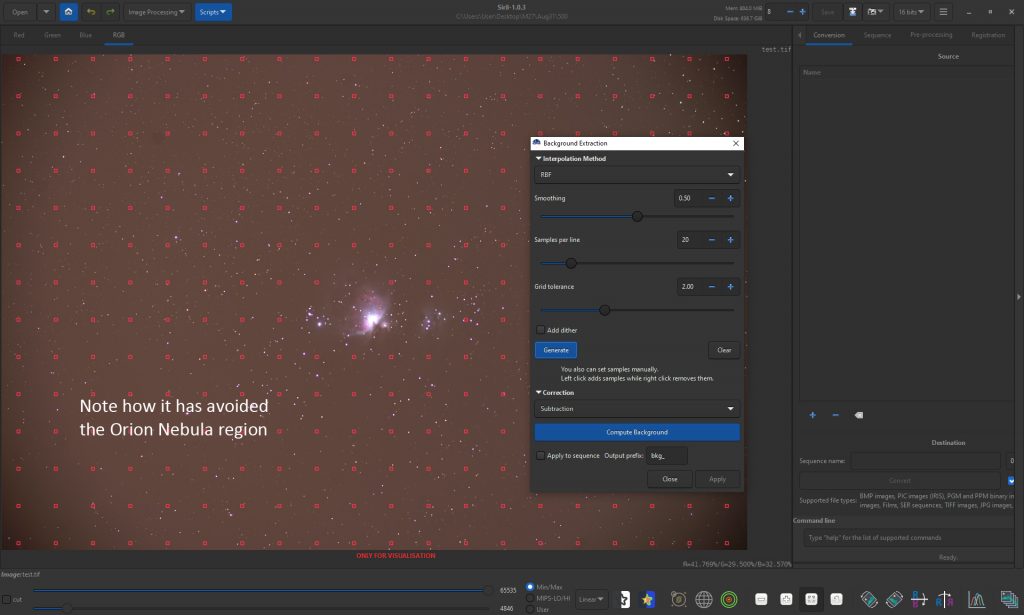Click the negative view icon
The image size is (1024, 615).
624,599
